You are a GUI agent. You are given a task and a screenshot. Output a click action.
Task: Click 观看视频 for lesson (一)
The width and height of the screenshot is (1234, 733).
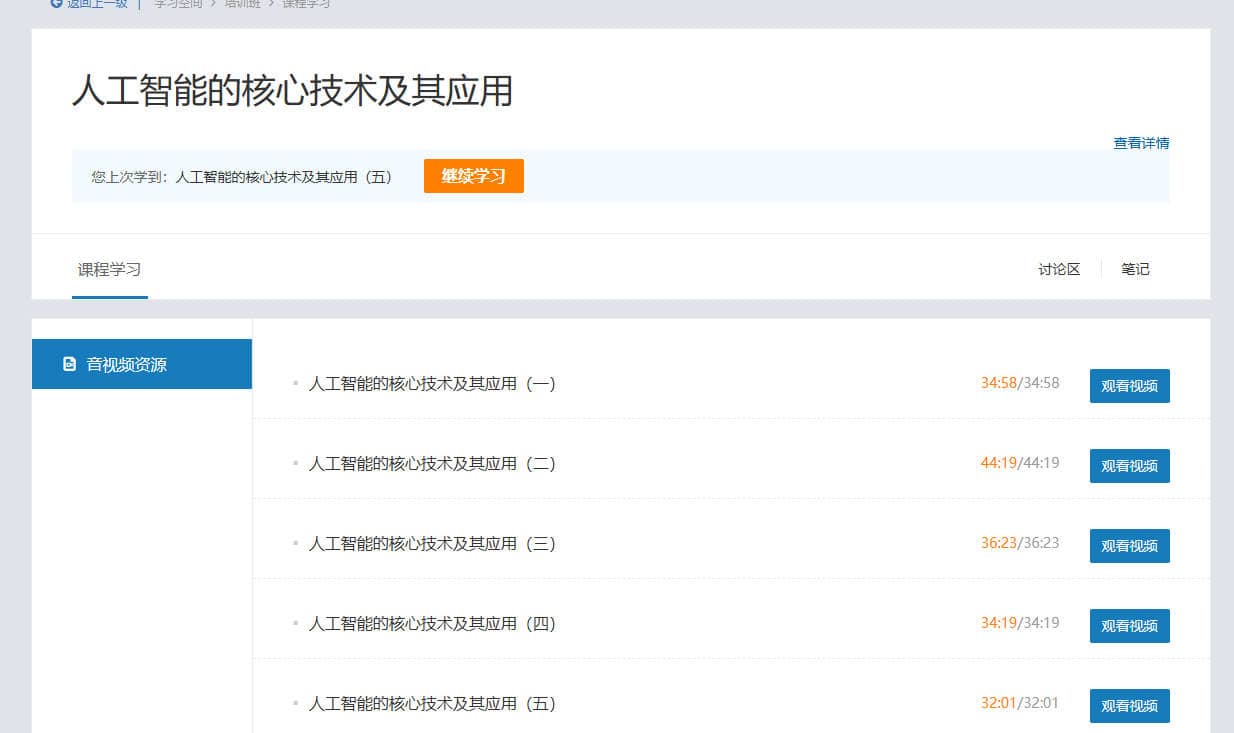point(1129,385)
